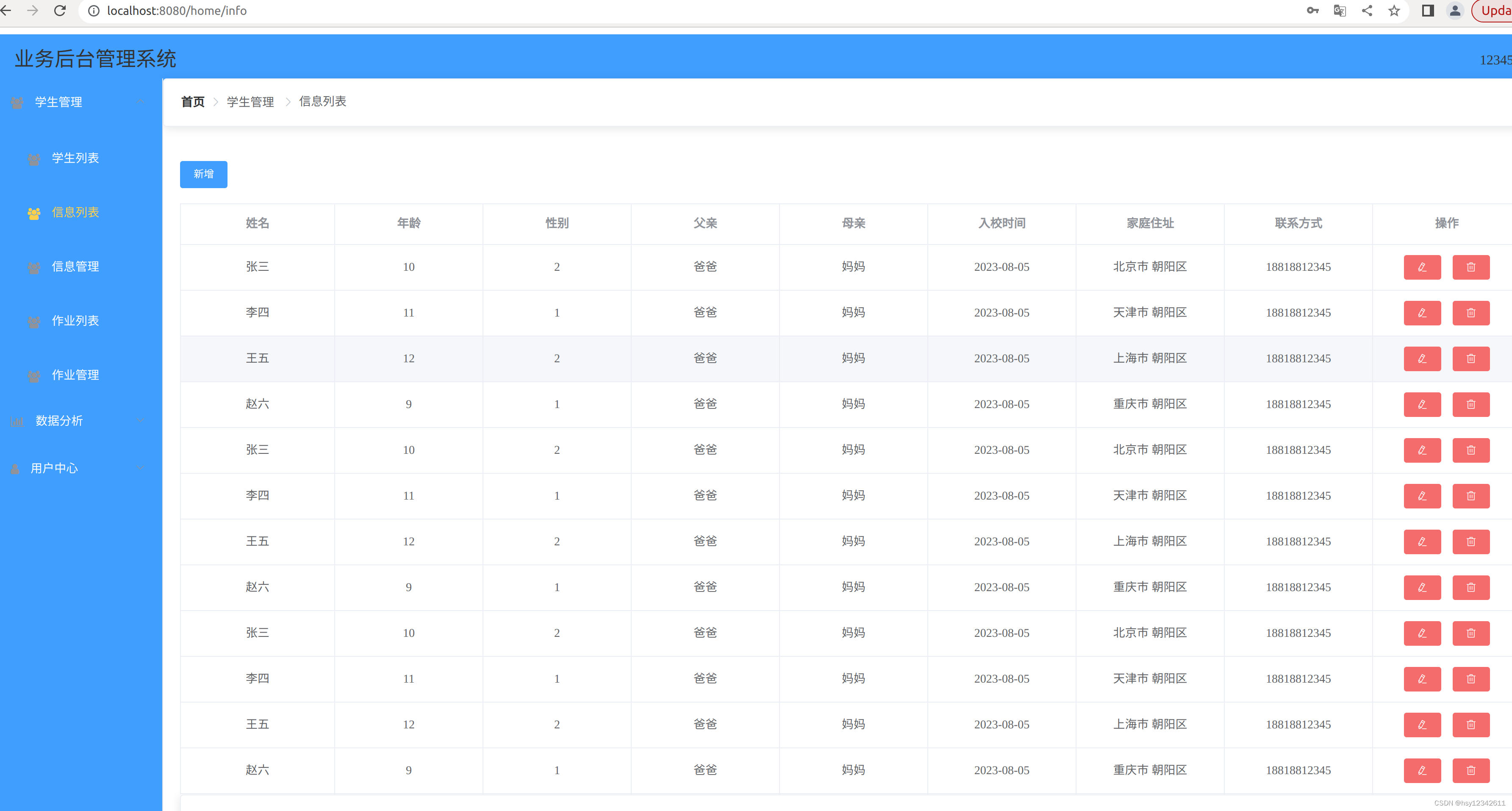Click the edit pencil icon for 张三

pyautogui.click(x=1422, y=267)
